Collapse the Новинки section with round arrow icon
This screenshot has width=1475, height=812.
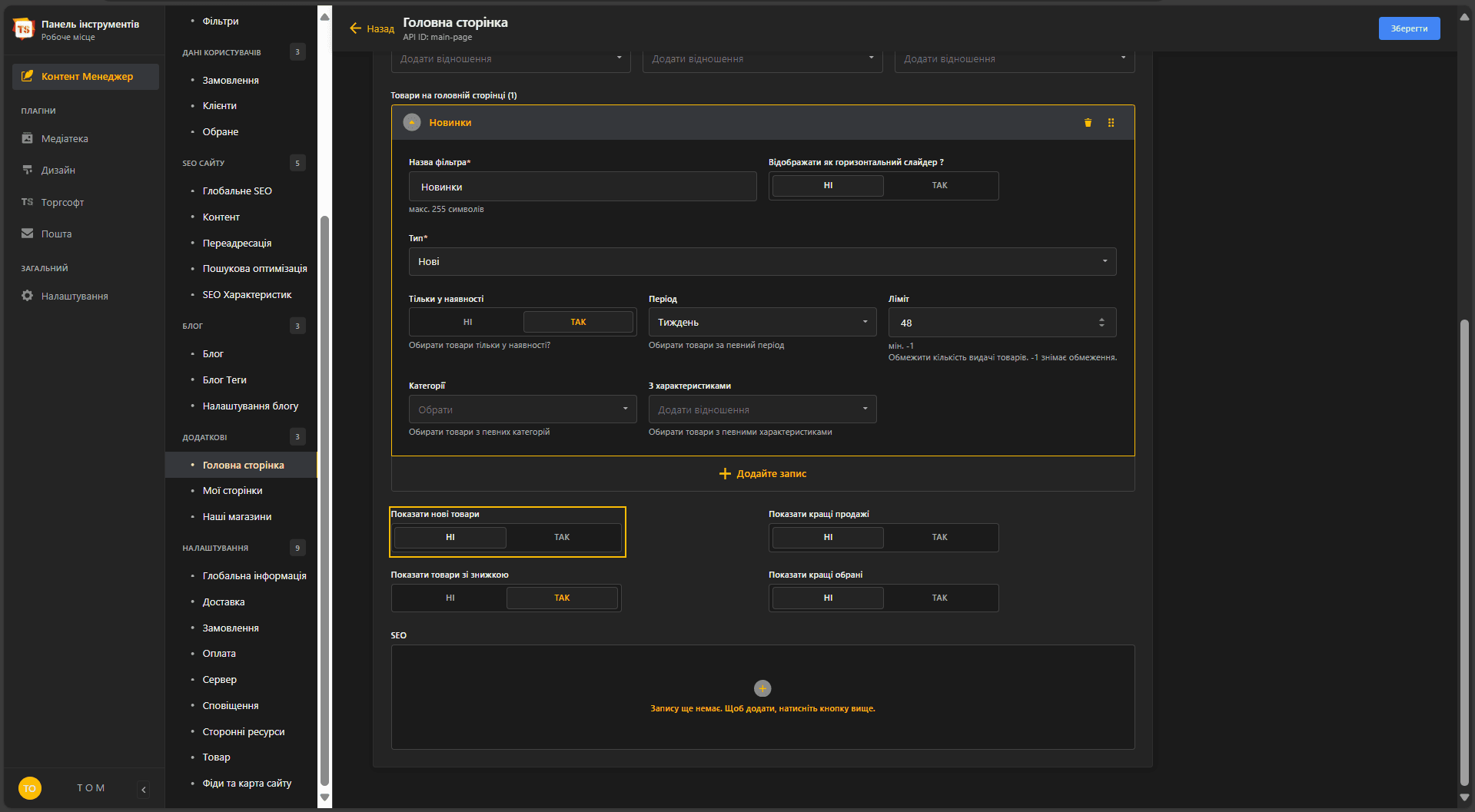tap(412, 123)
